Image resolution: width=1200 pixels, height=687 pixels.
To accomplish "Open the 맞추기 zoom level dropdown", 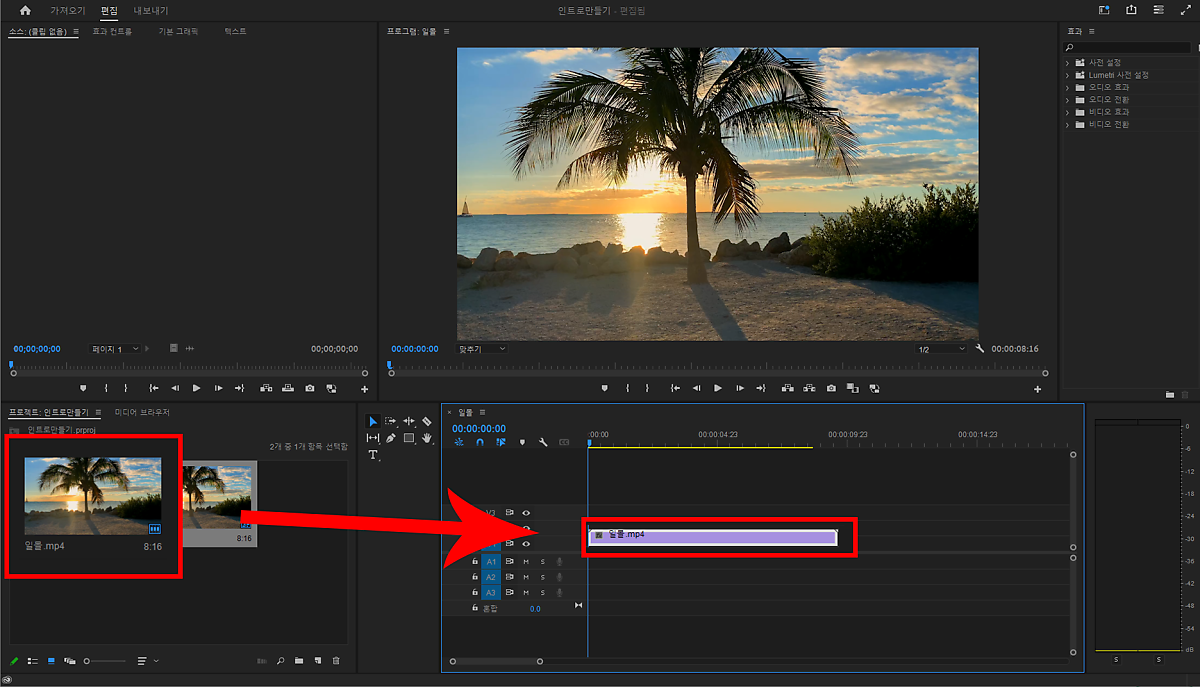I will [482, 349].
